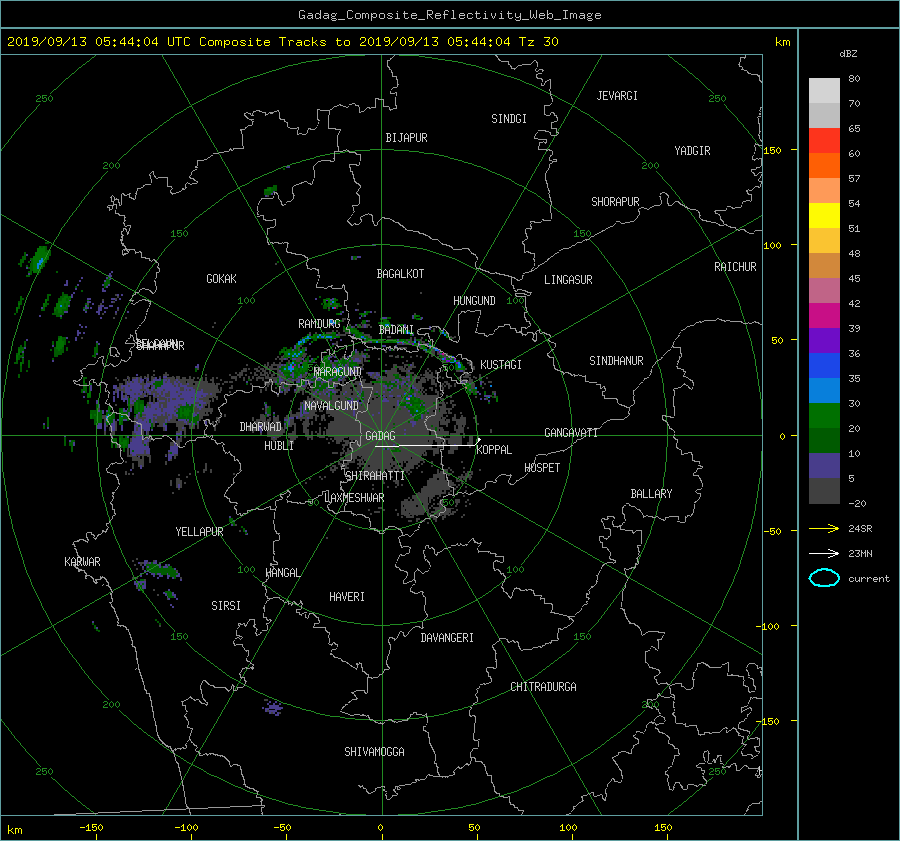Image resolution: width=900 pixels, height=841 pixels.
Task: Click the KARWAR city label
Action: [x=82, y=562]
